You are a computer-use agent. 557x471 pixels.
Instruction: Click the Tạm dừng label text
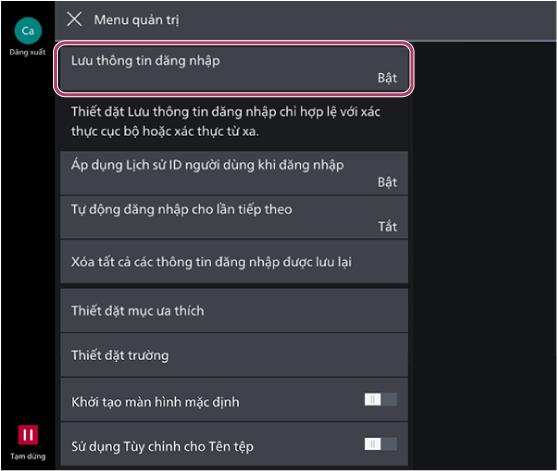[x=28, y=456]
